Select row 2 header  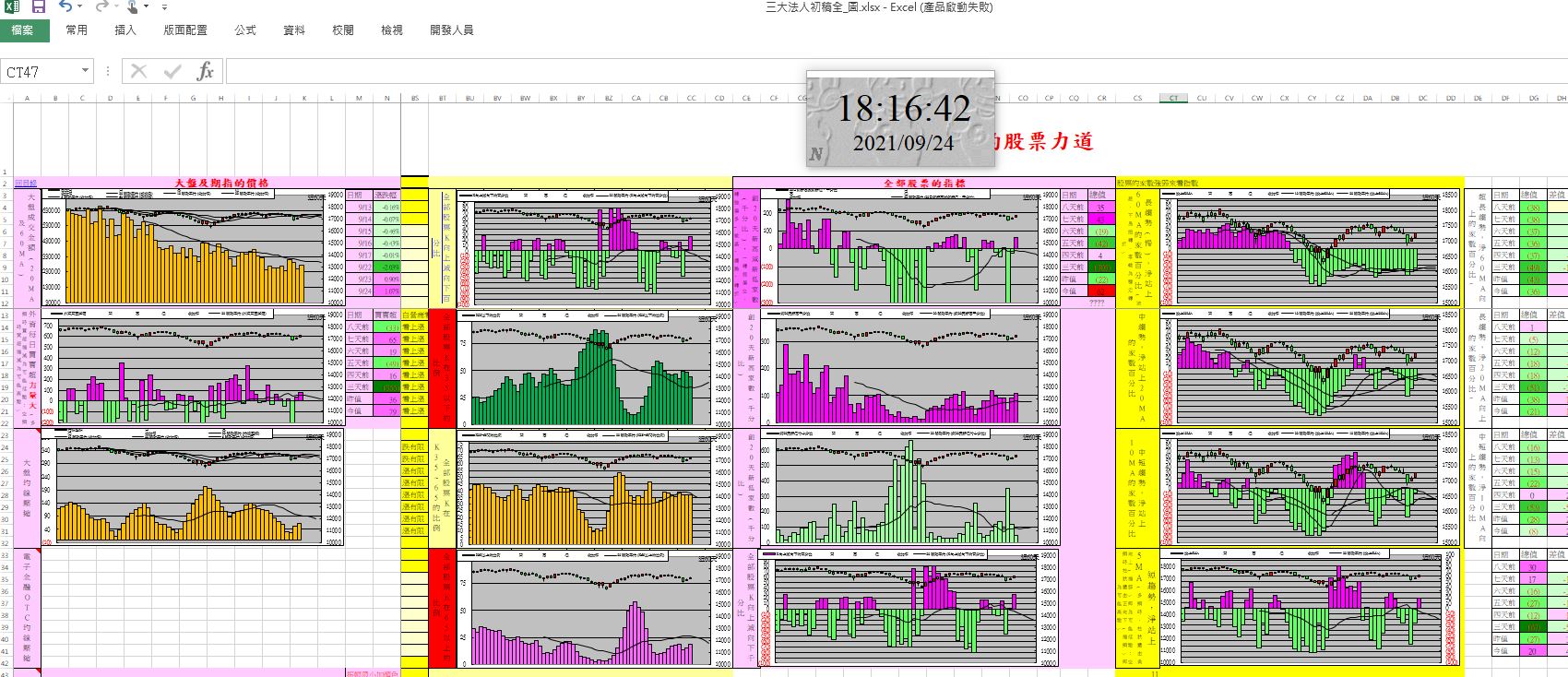6,184
